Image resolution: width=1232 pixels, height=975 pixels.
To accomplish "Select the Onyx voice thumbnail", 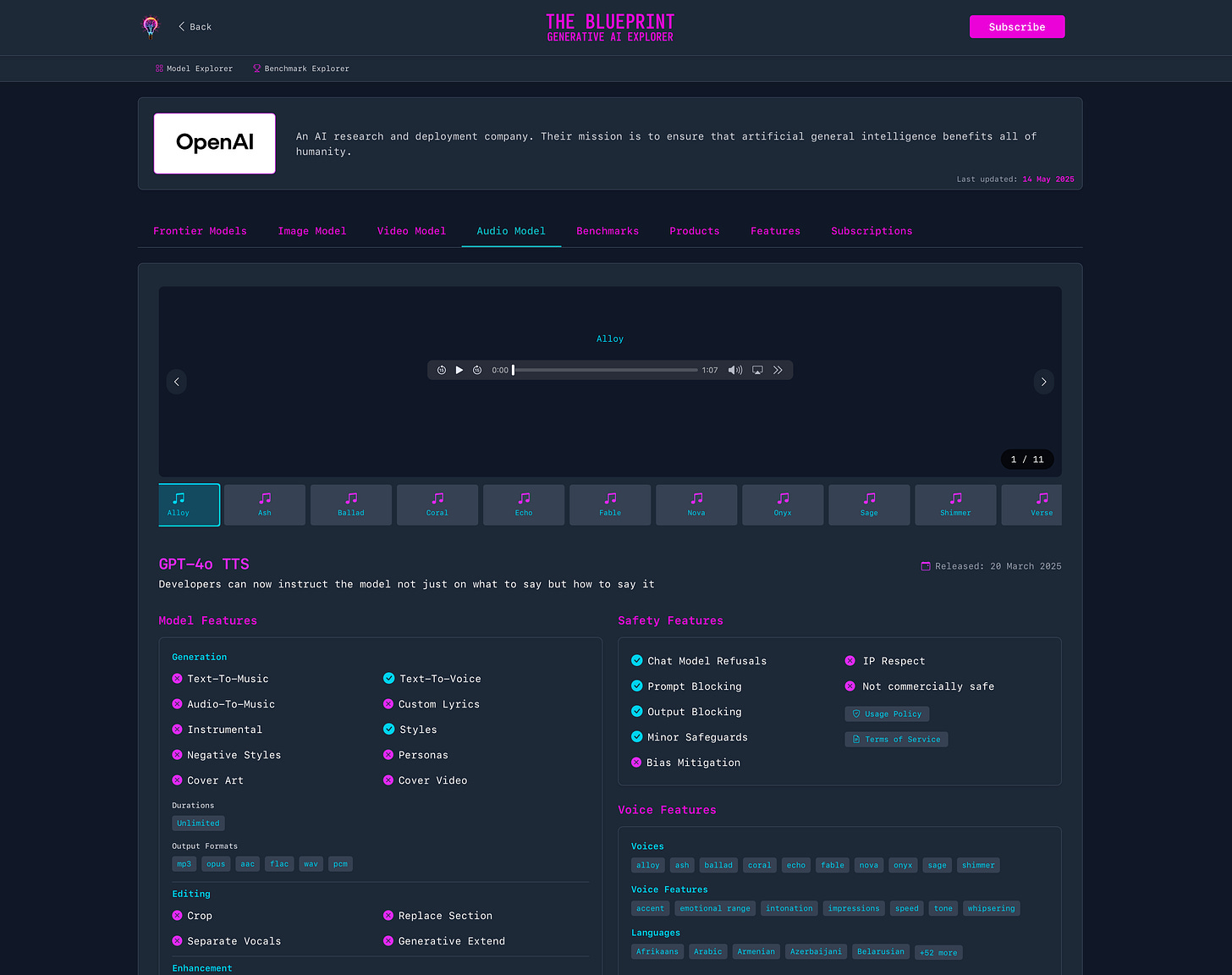I will pos(783,504).
